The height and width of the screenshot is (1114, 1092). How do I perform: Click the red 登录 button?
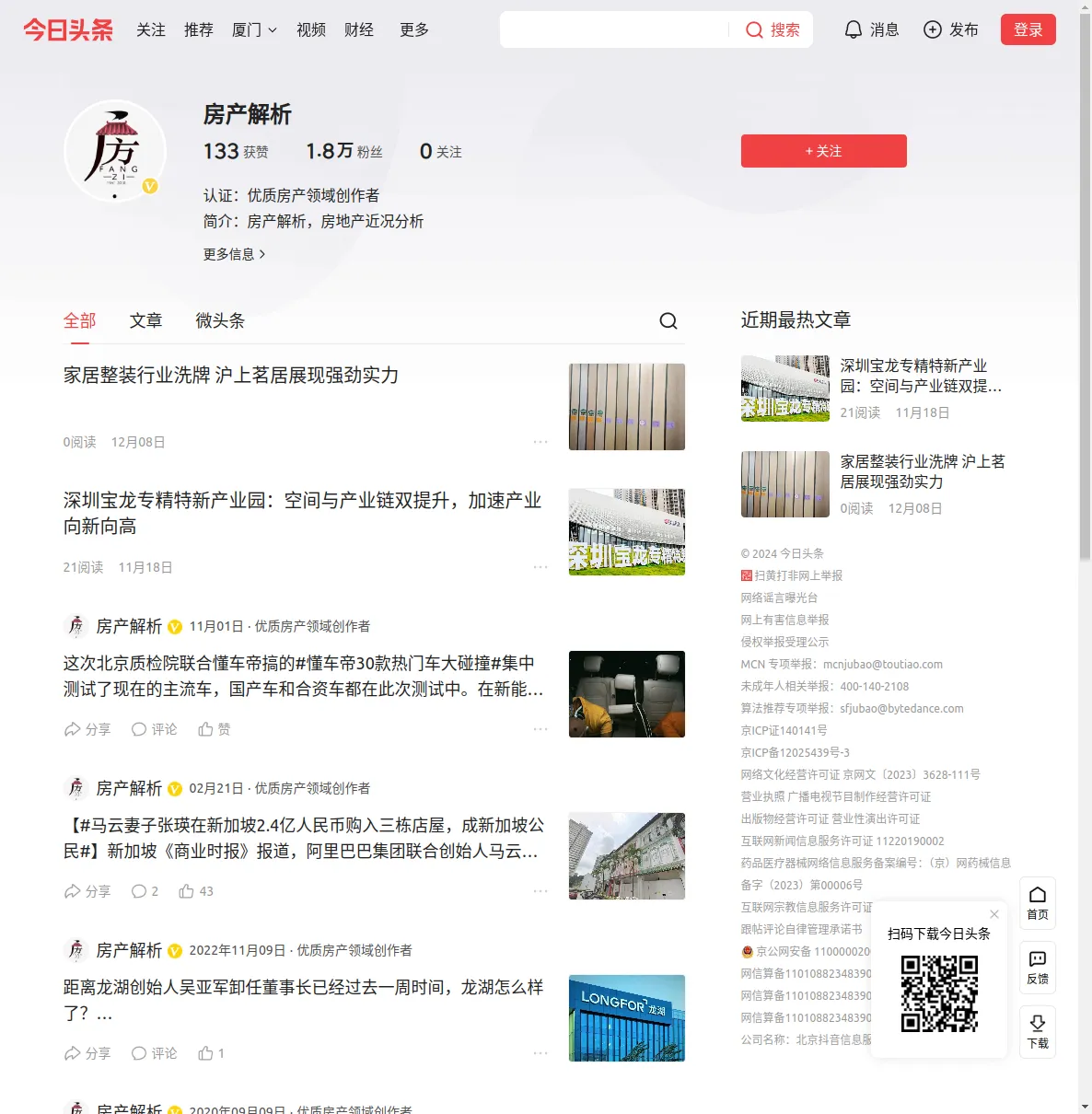[x=1028, y=29]
